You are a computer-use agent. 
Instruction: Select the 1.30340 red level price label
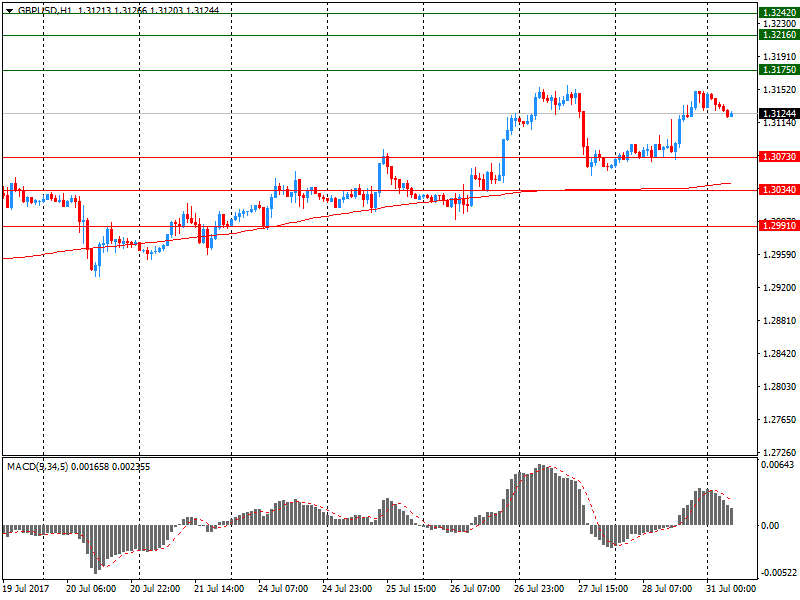pos(779,190)
